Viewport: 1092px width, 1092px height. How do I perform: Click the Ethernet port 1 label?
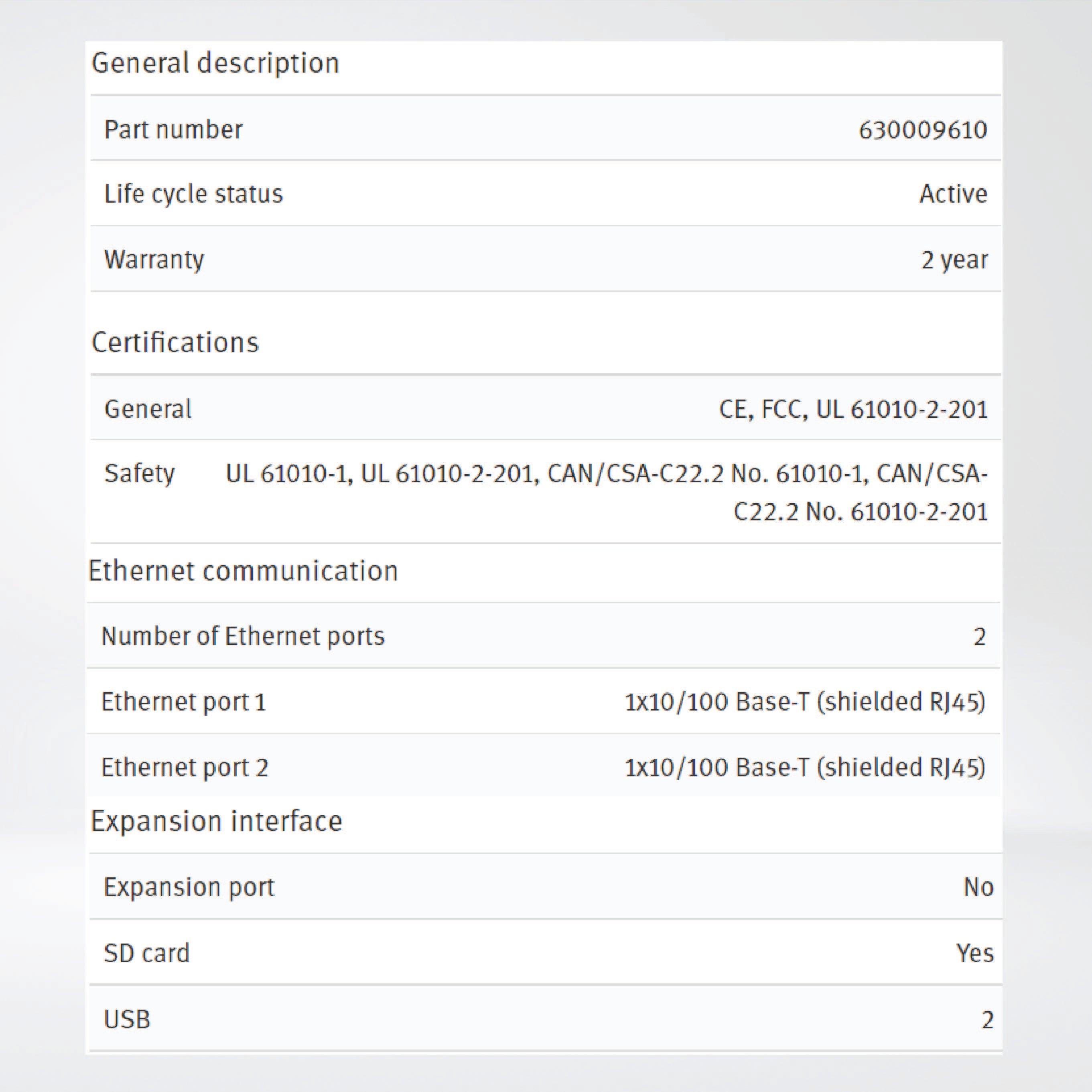tap(183, 702)
